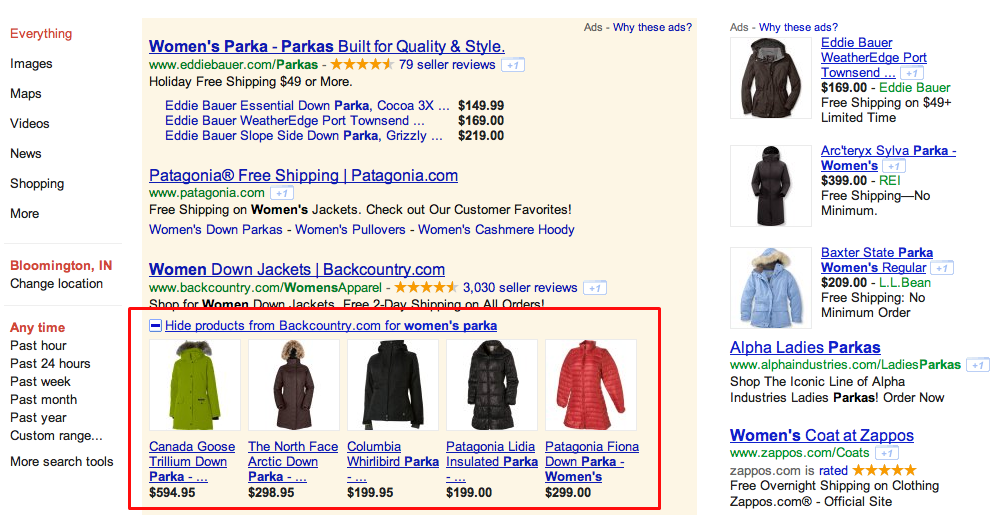Click the +1 button beside Backcountry seller reviews
This screenshot has width=1008, height=517.
coord(595,288)
